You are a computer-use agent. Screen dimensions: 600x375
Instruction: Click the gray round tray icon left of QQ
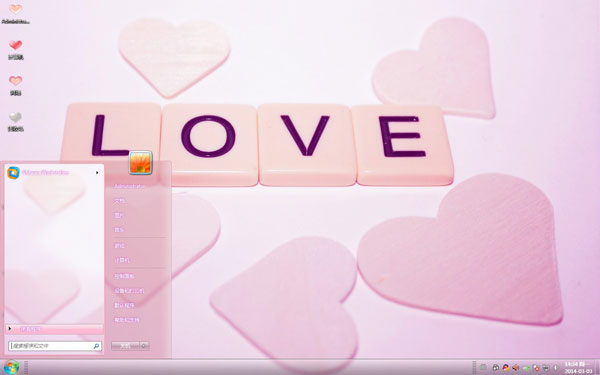[495, 368]
